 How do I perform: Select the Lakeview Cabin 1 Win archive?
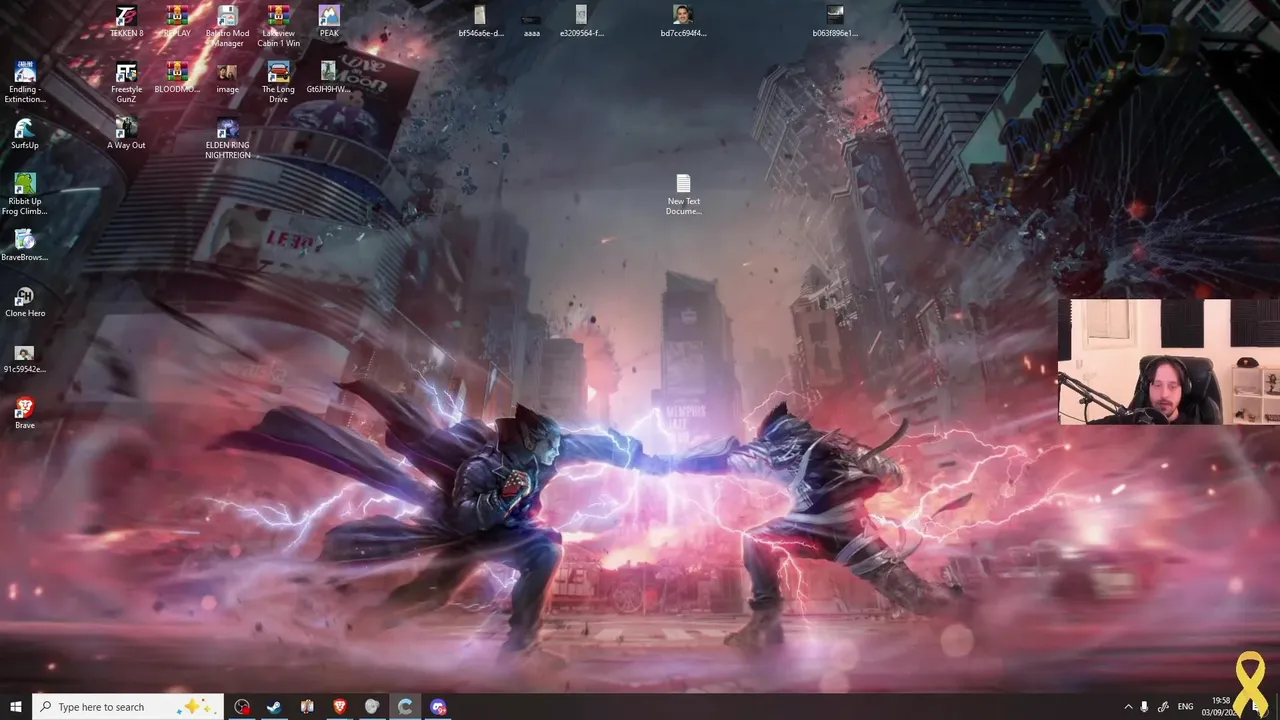pyautogui.click(x=279, y=26)
